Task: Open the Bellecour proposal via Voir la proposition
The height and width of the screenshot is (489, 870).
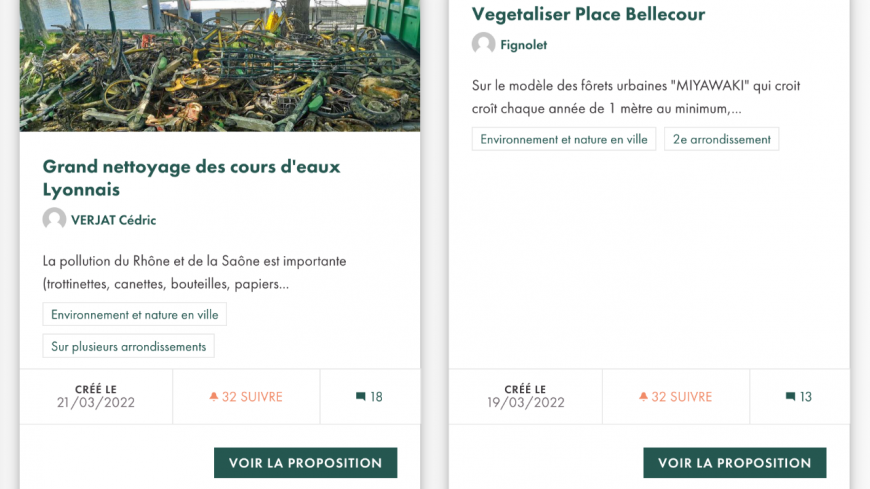Action: click(735, 463)
